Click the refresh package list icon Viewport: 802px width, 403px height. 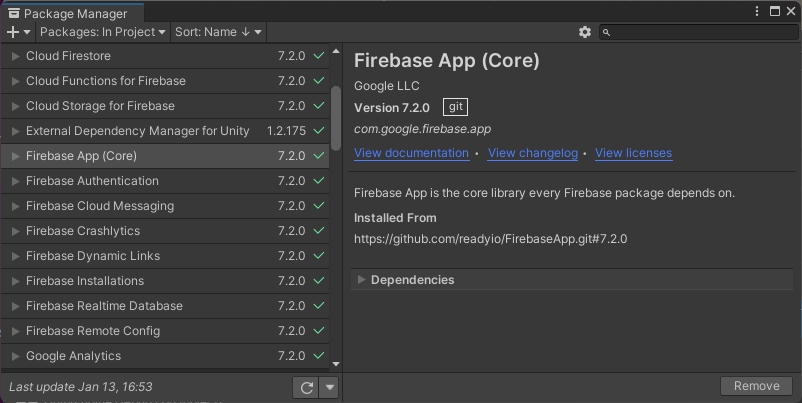[x=307, y=387]
